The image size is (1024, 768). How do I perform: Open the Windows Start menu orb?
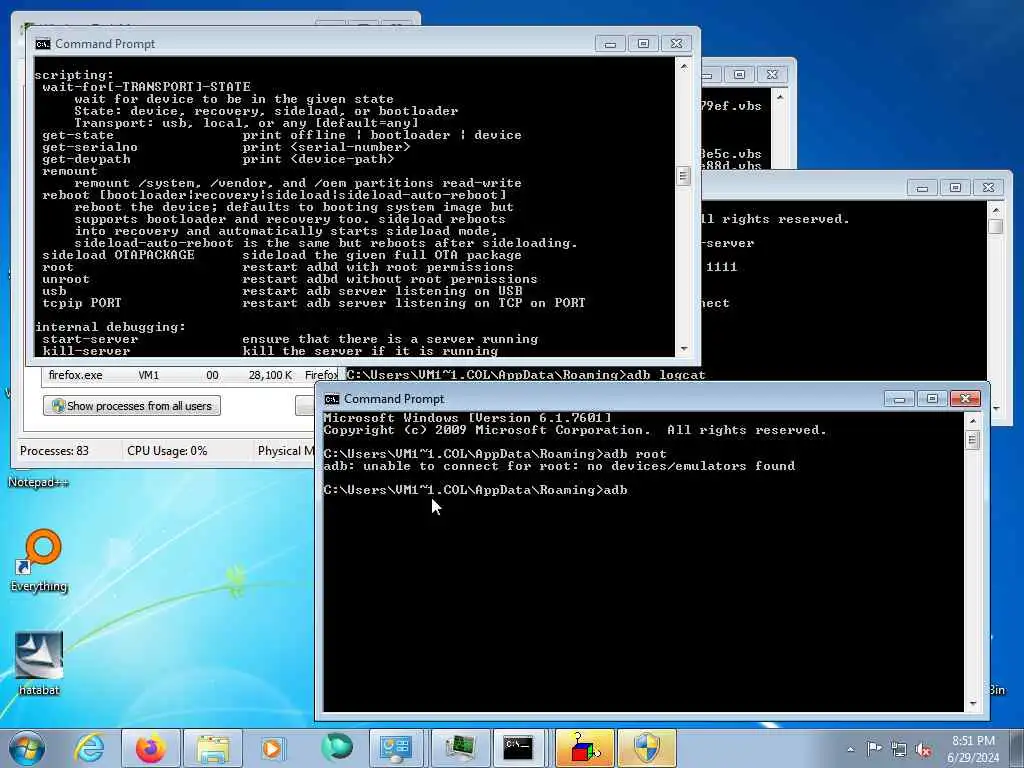[x=27, y=748]
